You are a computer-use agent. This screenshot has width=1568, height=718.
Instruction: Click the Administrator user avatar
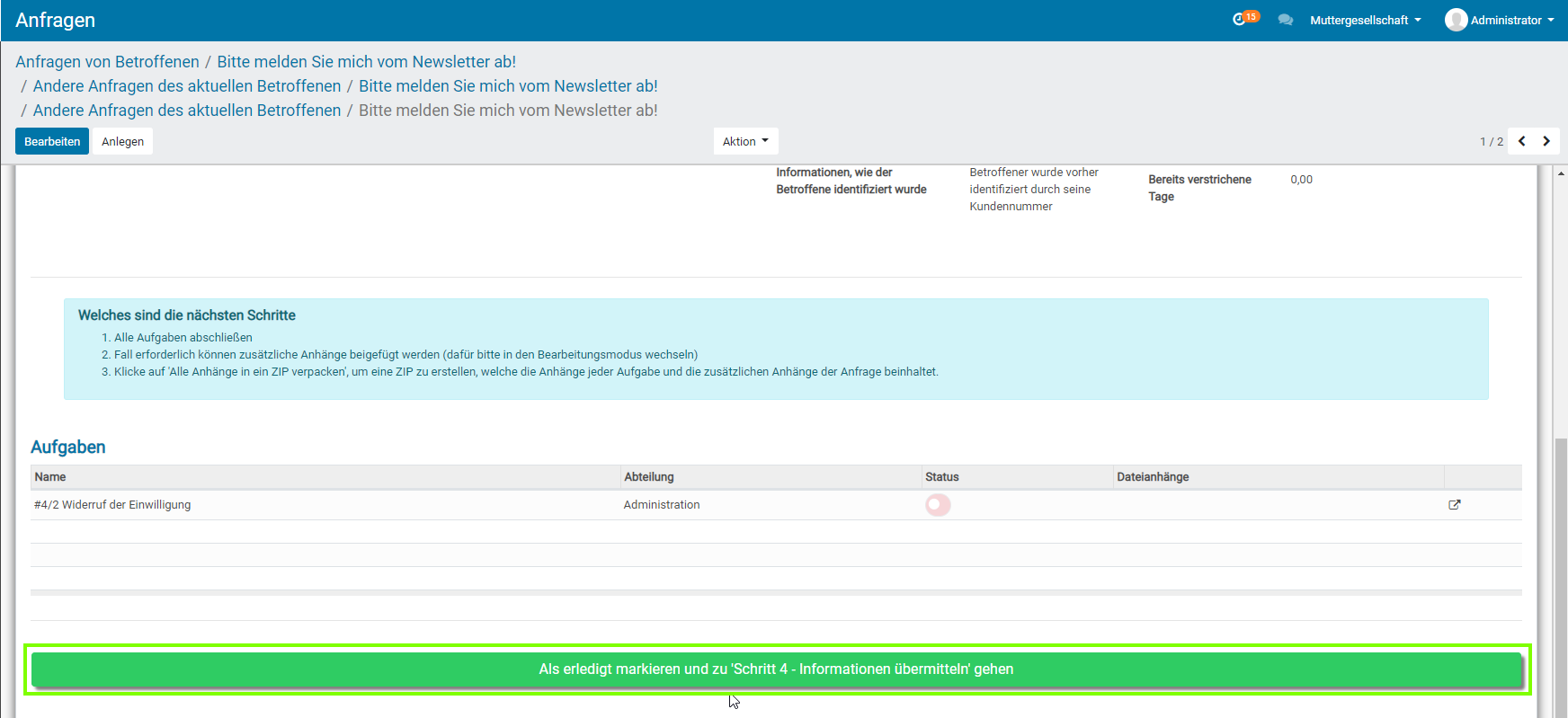coord(1456,20)
